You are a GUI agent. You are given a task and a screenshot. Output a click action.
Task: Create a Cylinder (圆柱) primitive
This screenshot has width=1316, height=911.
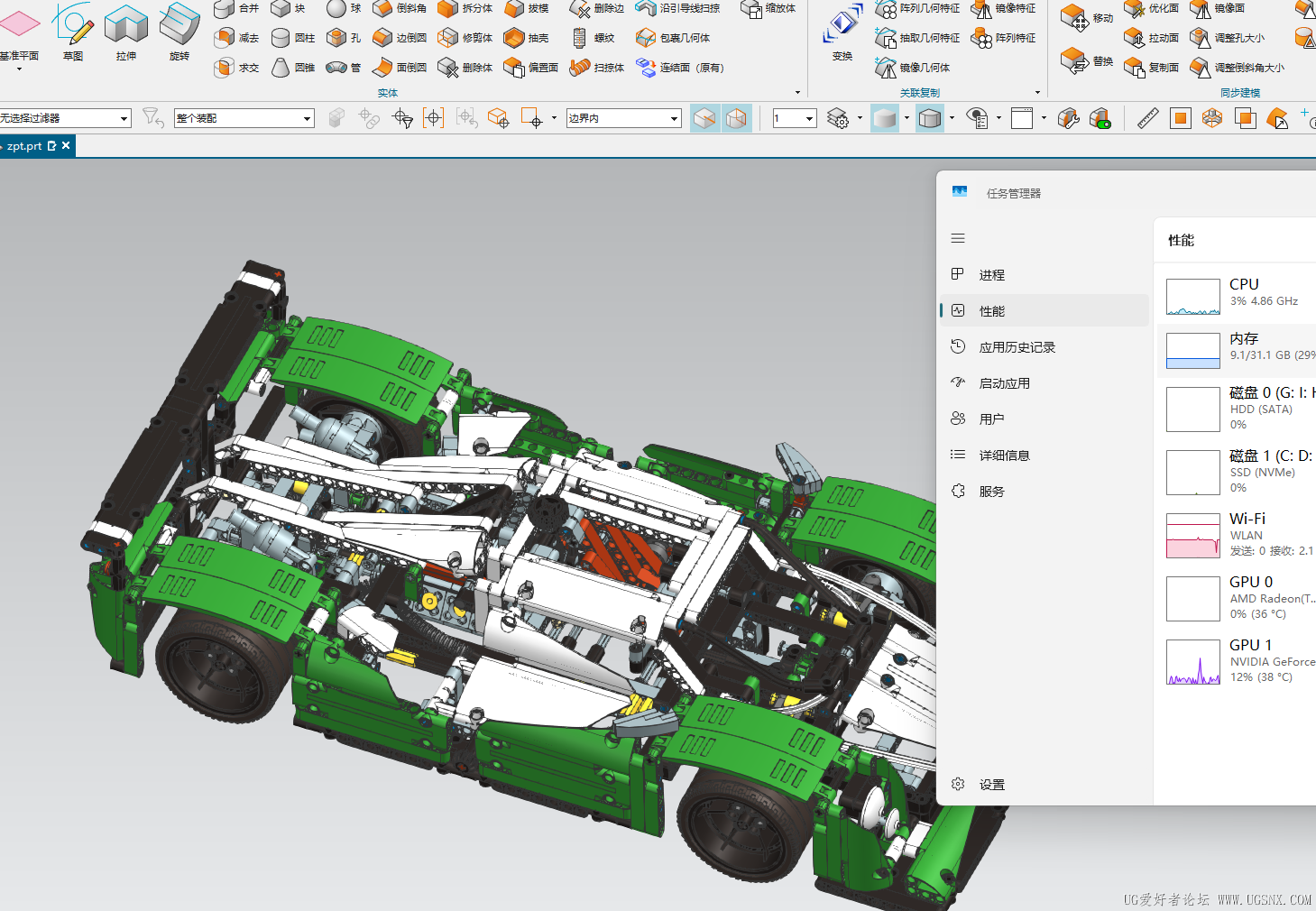(x=293, y=38)
